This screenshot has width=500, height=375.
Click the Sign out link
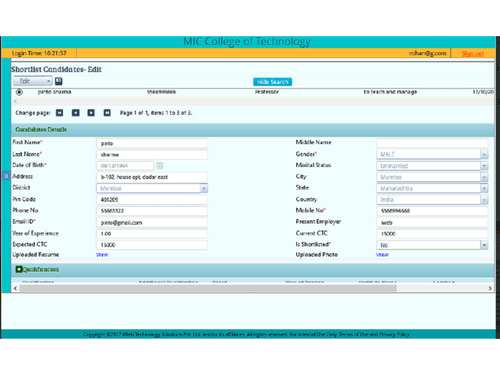472,53
